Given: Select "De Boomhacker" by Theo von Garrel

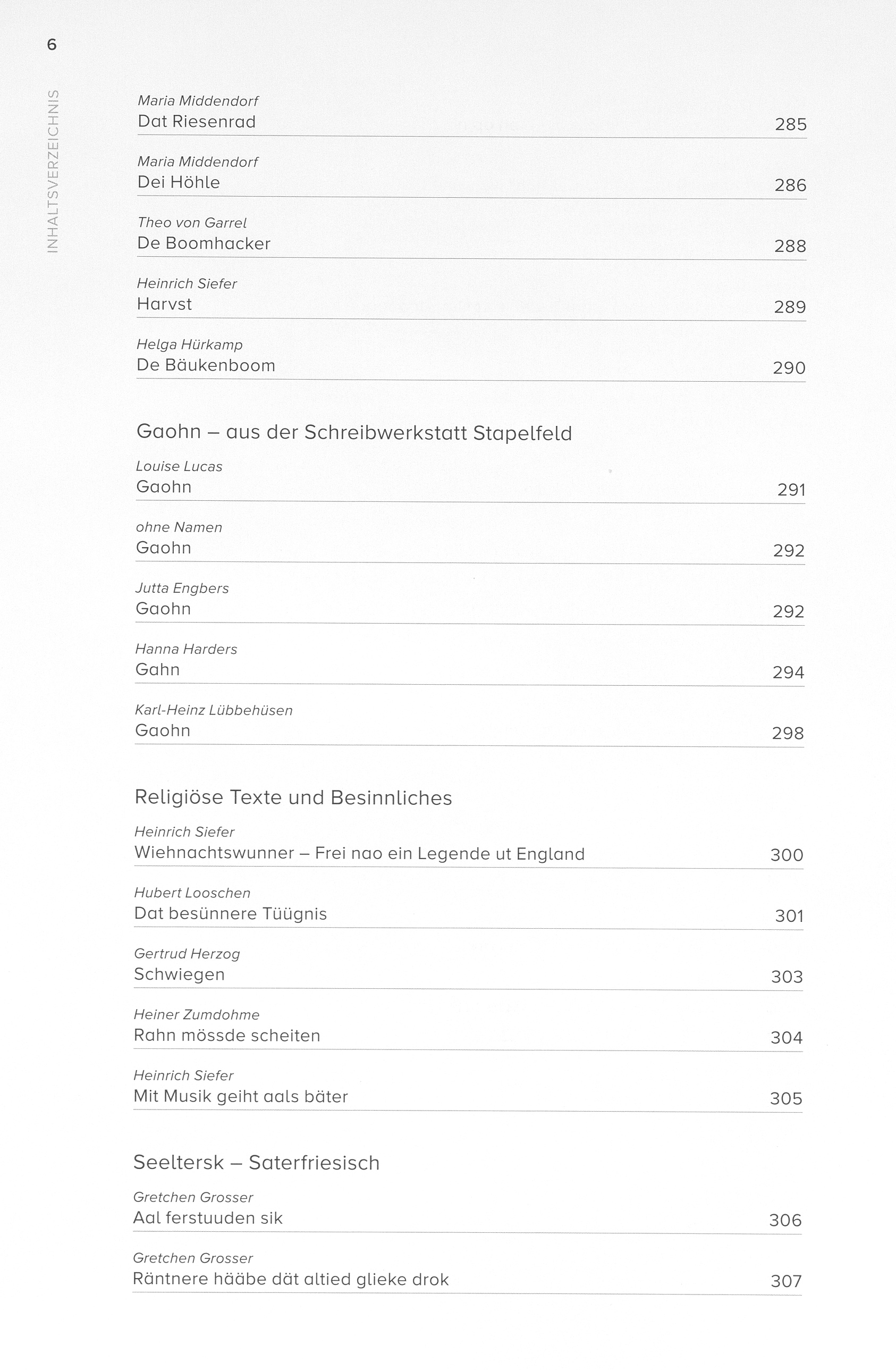Looking at the screenshot, I should click(204, 243).
